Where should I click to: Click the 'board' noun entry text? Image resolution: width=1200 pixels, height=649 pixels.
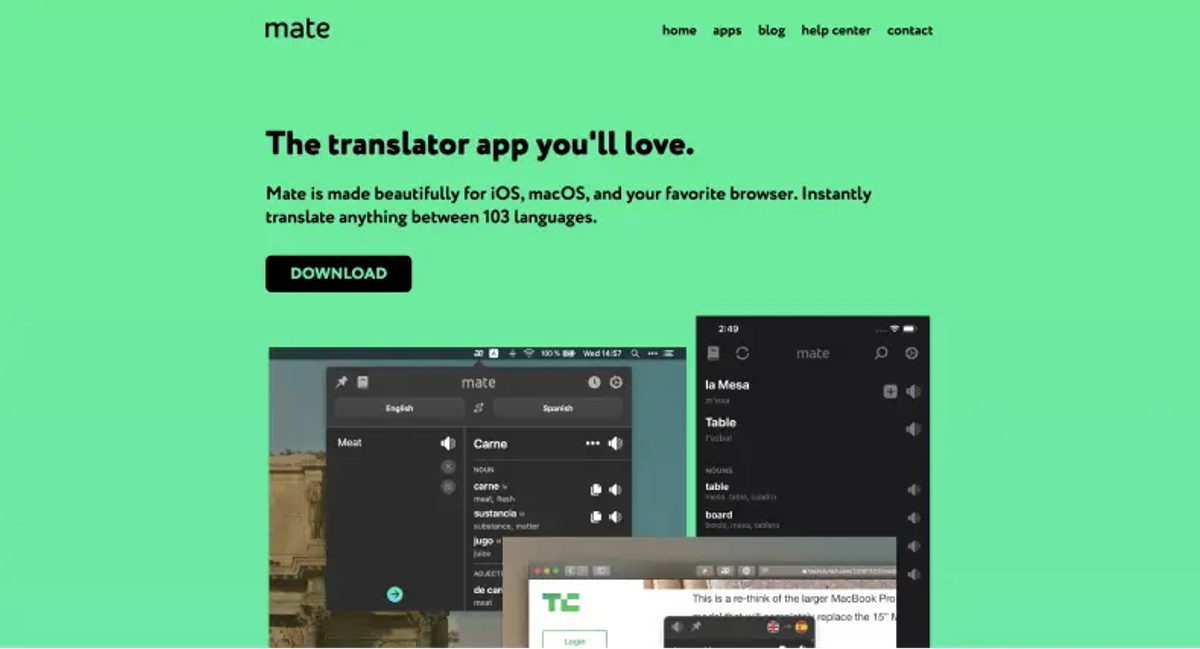[719, 515]
